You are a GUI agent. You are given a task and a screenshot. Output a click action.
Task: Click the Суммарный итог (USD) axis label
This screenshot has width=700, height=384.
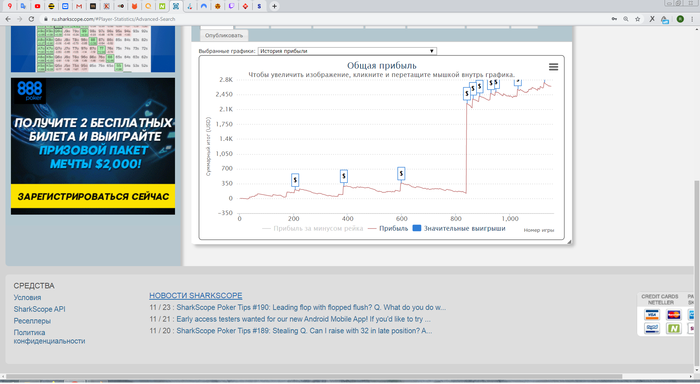(x=208, y=146)
